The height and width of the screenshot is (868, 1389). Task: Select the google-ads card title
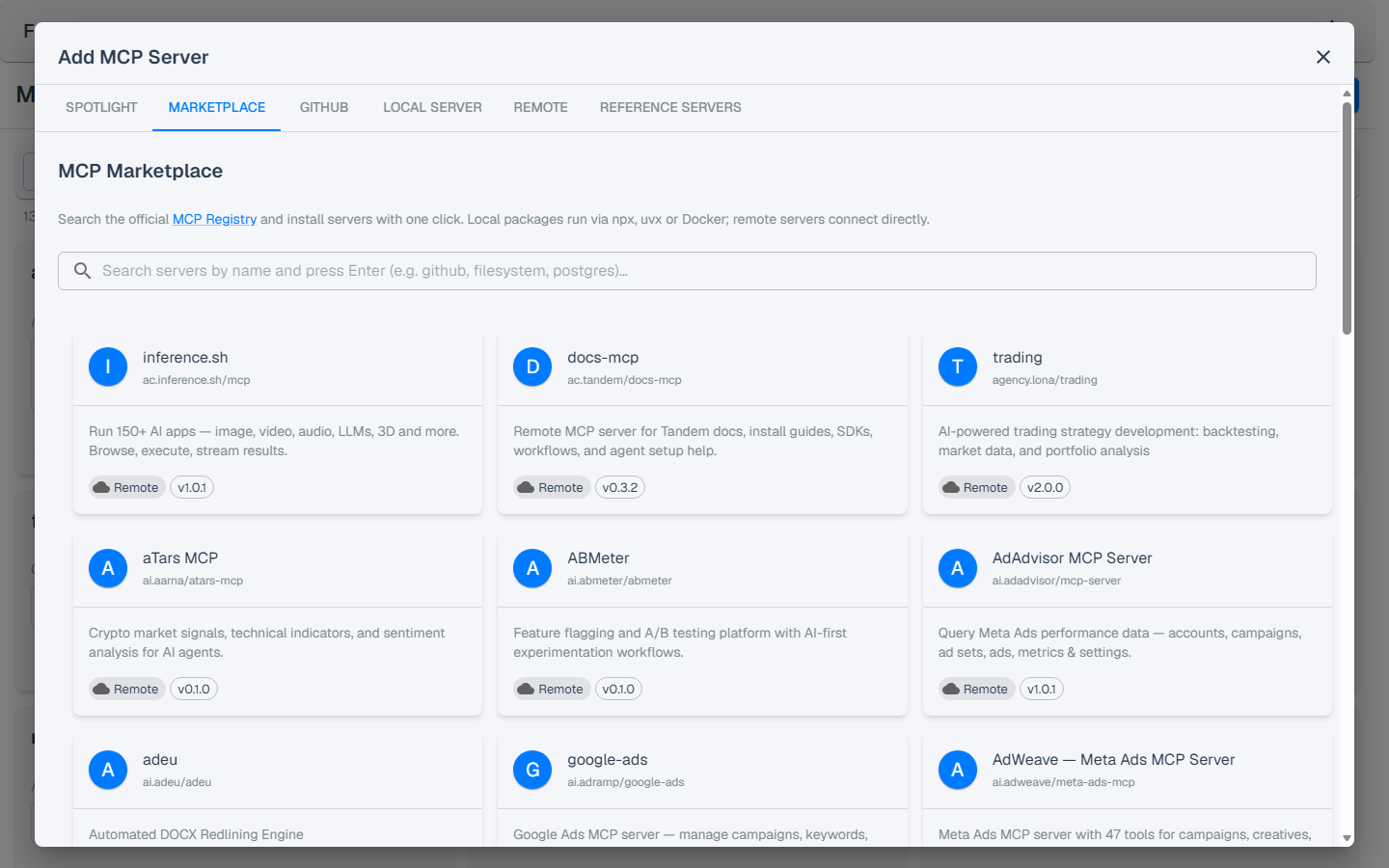(608, 759)
